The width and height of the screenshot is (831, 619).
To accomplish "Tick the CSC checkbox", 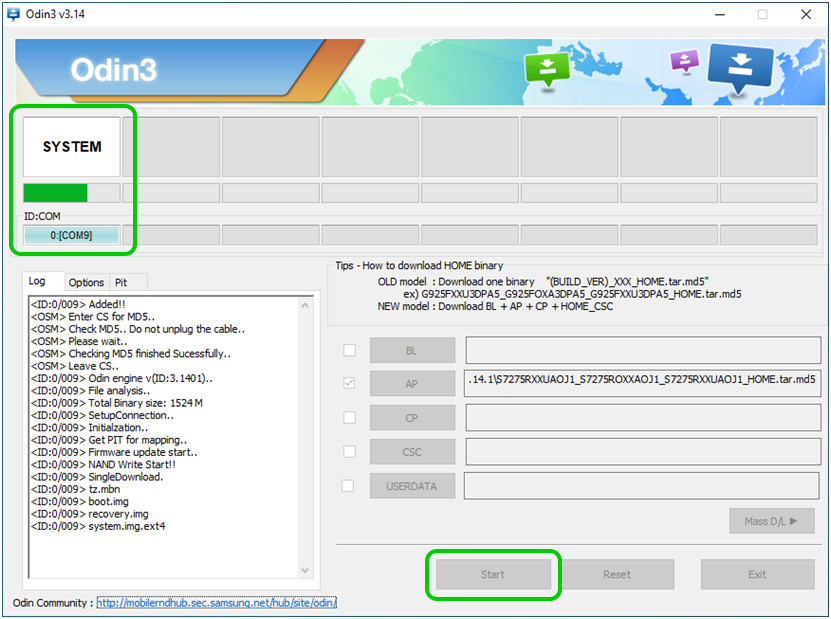I will [x=349, y=452].
